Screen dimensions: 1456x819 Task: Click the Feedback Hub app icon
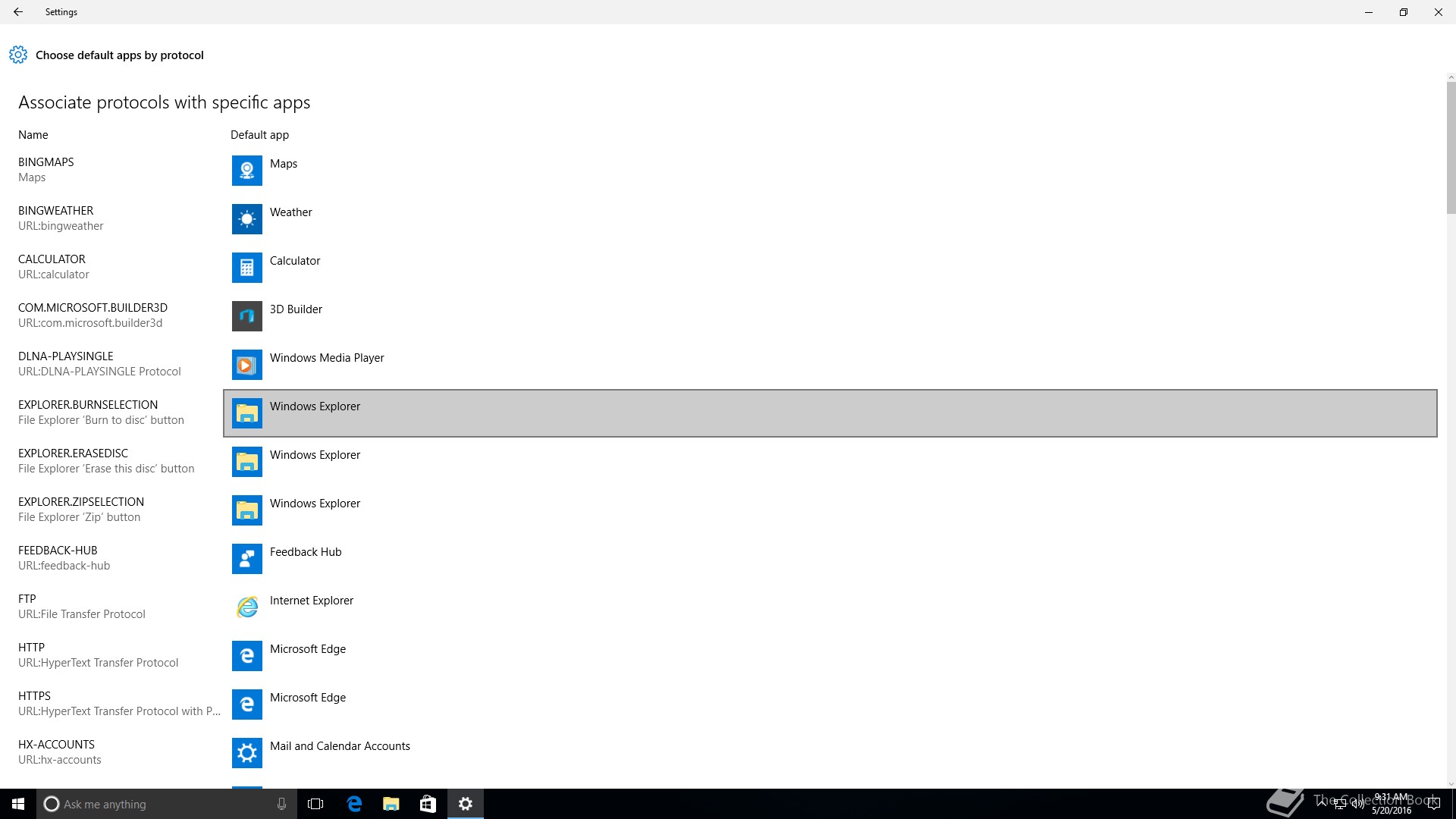tap(247, 559)
